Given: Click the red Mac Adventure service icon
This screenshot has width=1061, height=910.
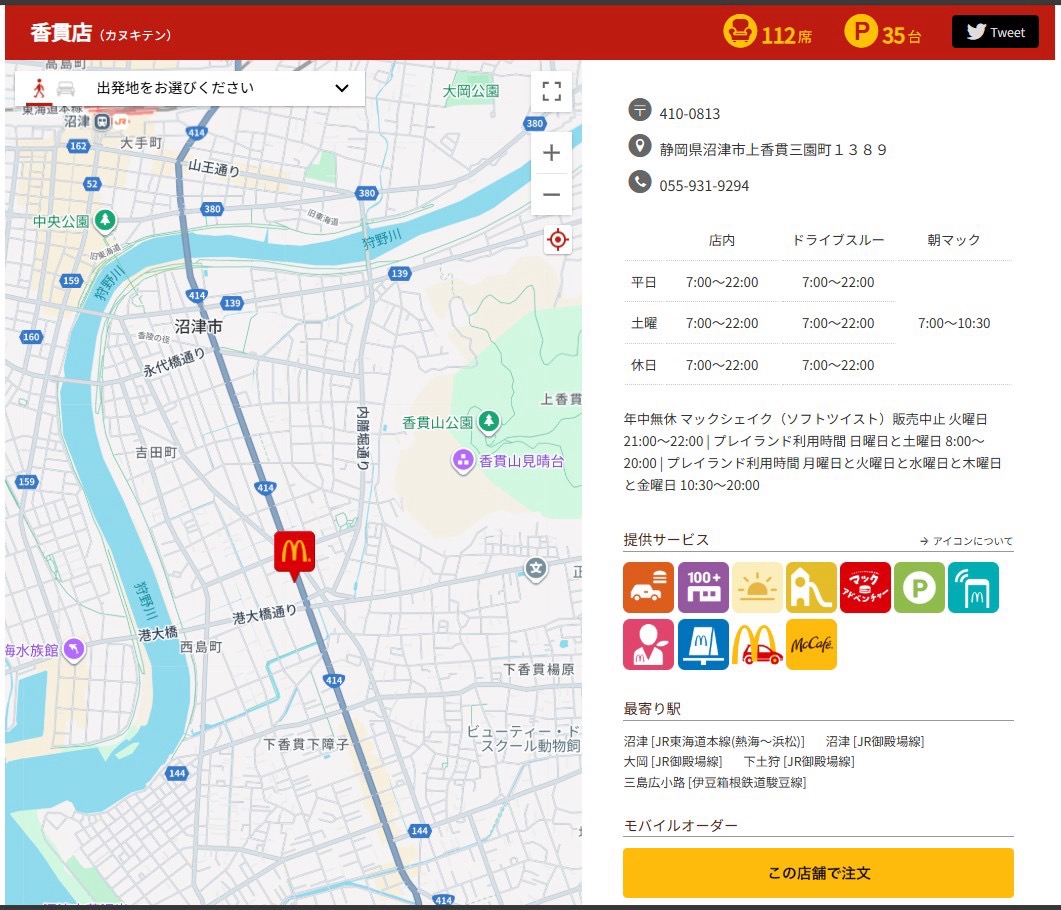Looking at the screenshot, I should coord(865,587).
